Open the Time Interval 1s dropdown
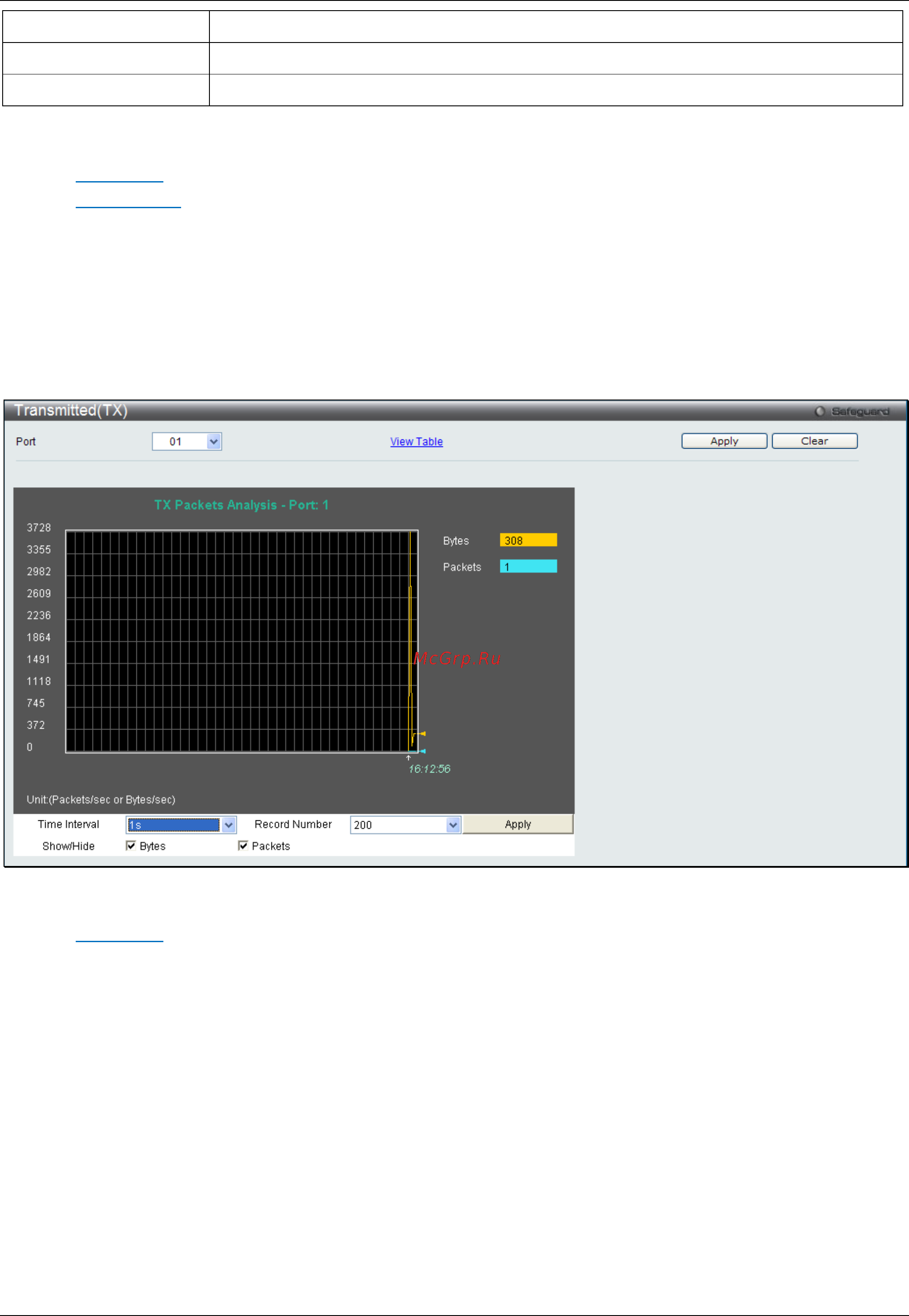909x1316 pixels. coord(181,825)
